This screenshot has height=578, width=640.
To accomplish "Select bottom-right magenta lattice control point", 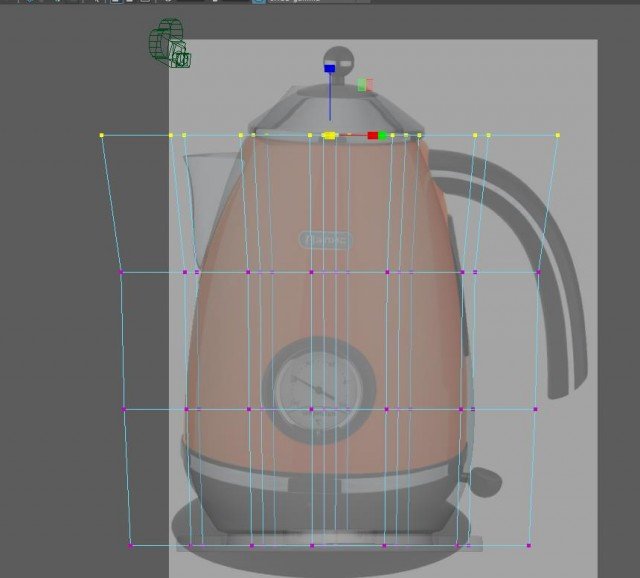I will tap(529, 545).
